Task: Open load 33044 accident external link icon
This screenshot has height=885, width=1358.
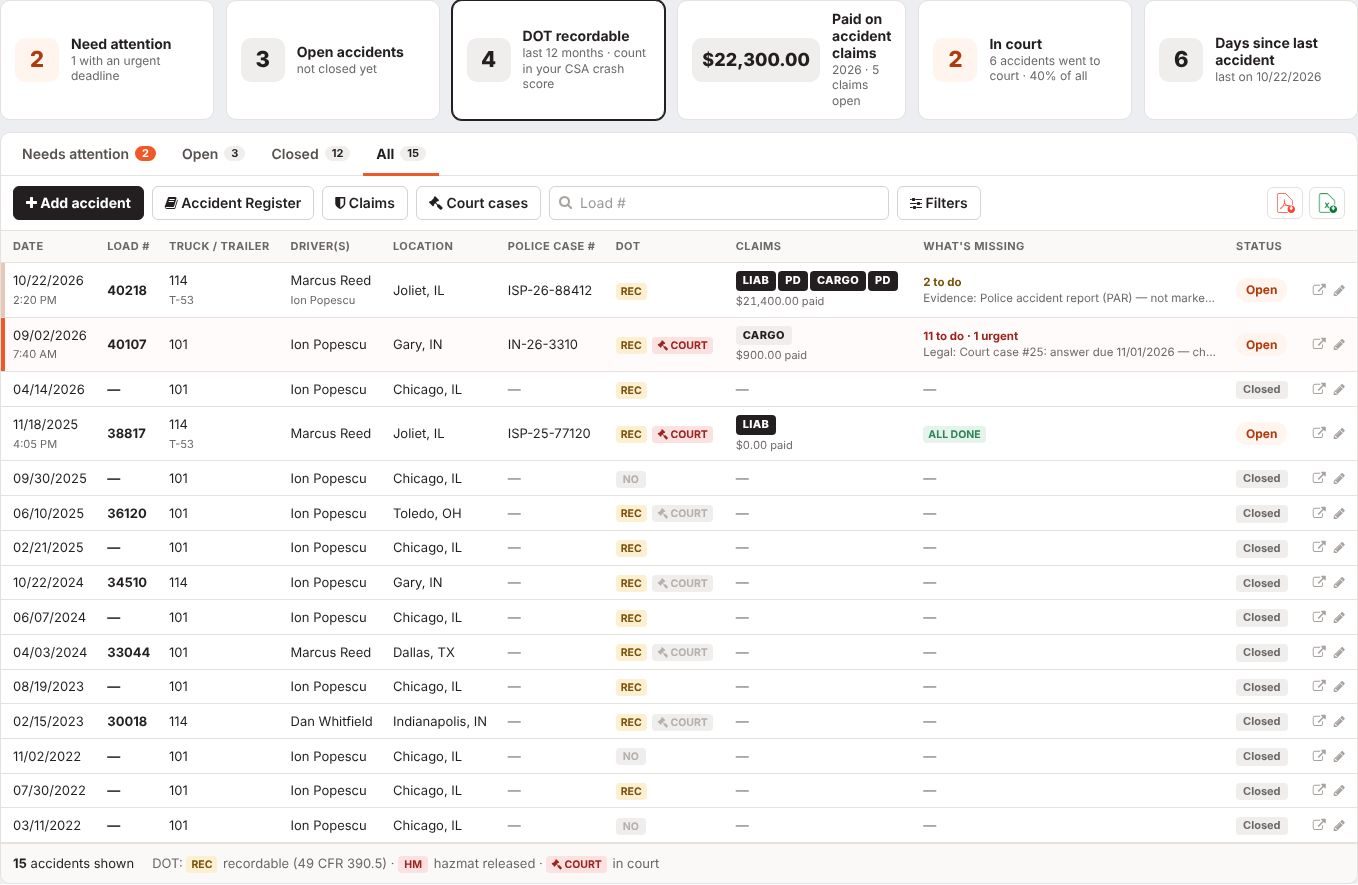Action: click(x=1319, y=652)
